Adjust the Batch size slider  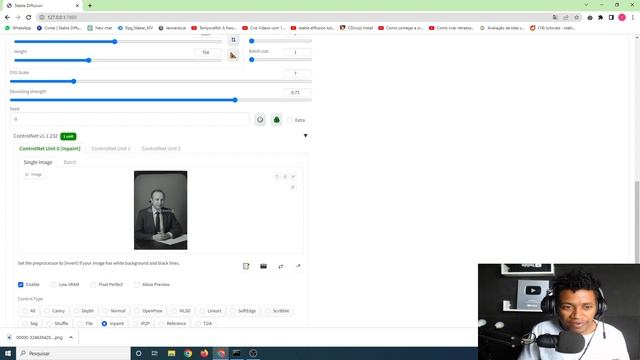pos(280,60)
